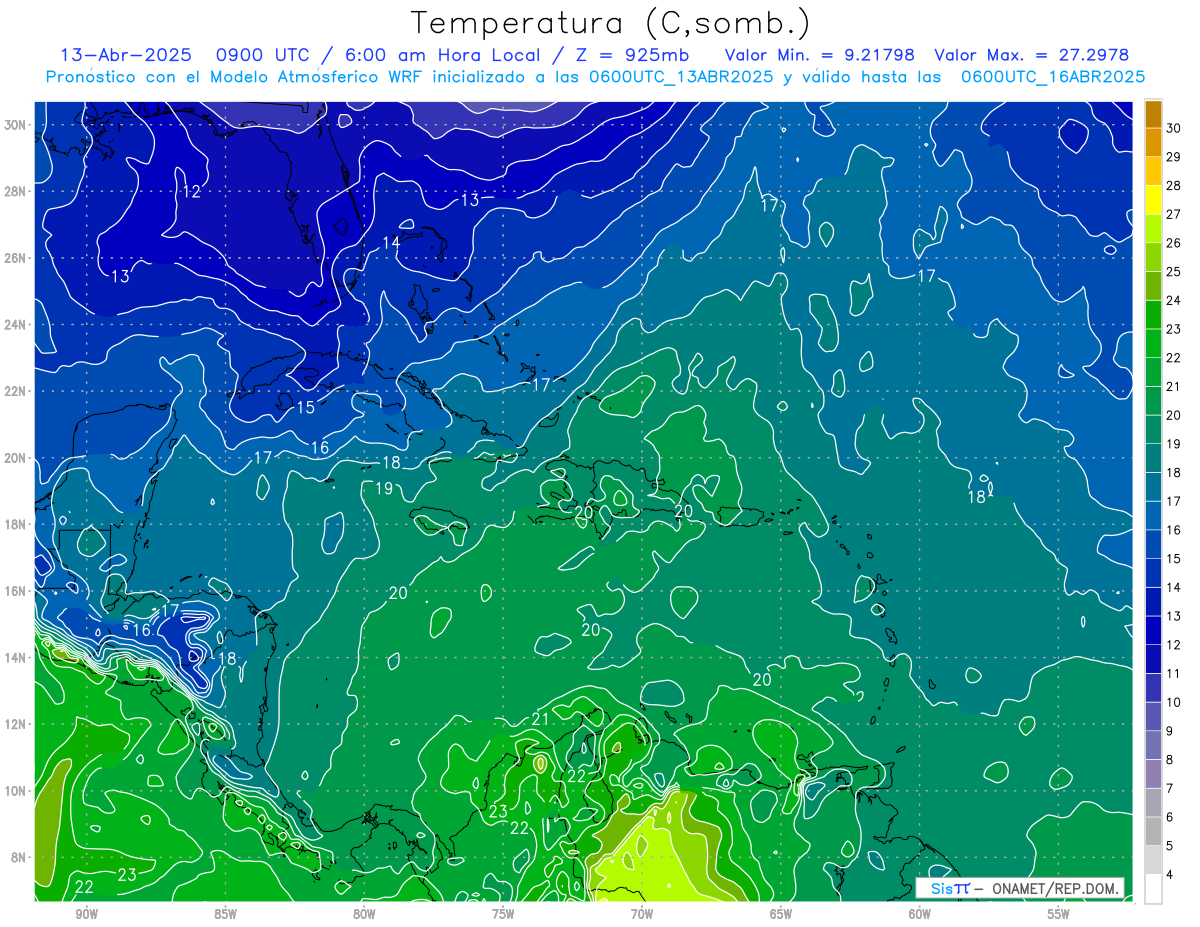This screenshot has height=927, width=1200.
Task: Click the '9' label on the color scale
Action: click(1170, 731)
